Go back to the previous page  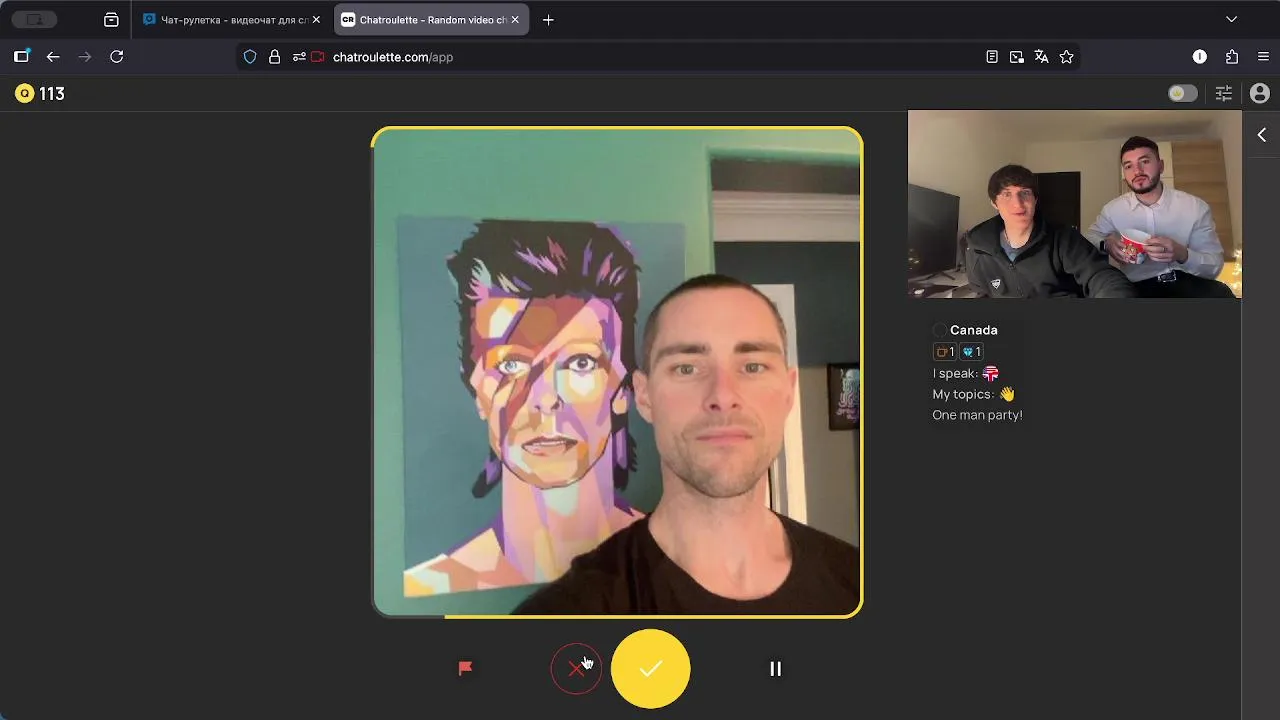coord(53,57)
